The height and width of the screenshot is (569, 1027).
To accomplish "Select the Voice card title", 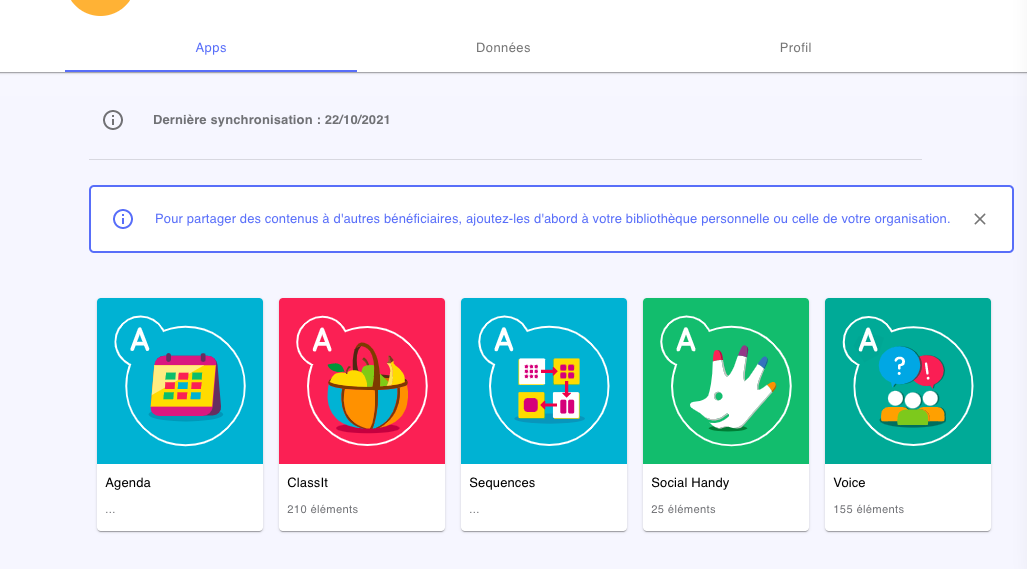I will point(849,483).
